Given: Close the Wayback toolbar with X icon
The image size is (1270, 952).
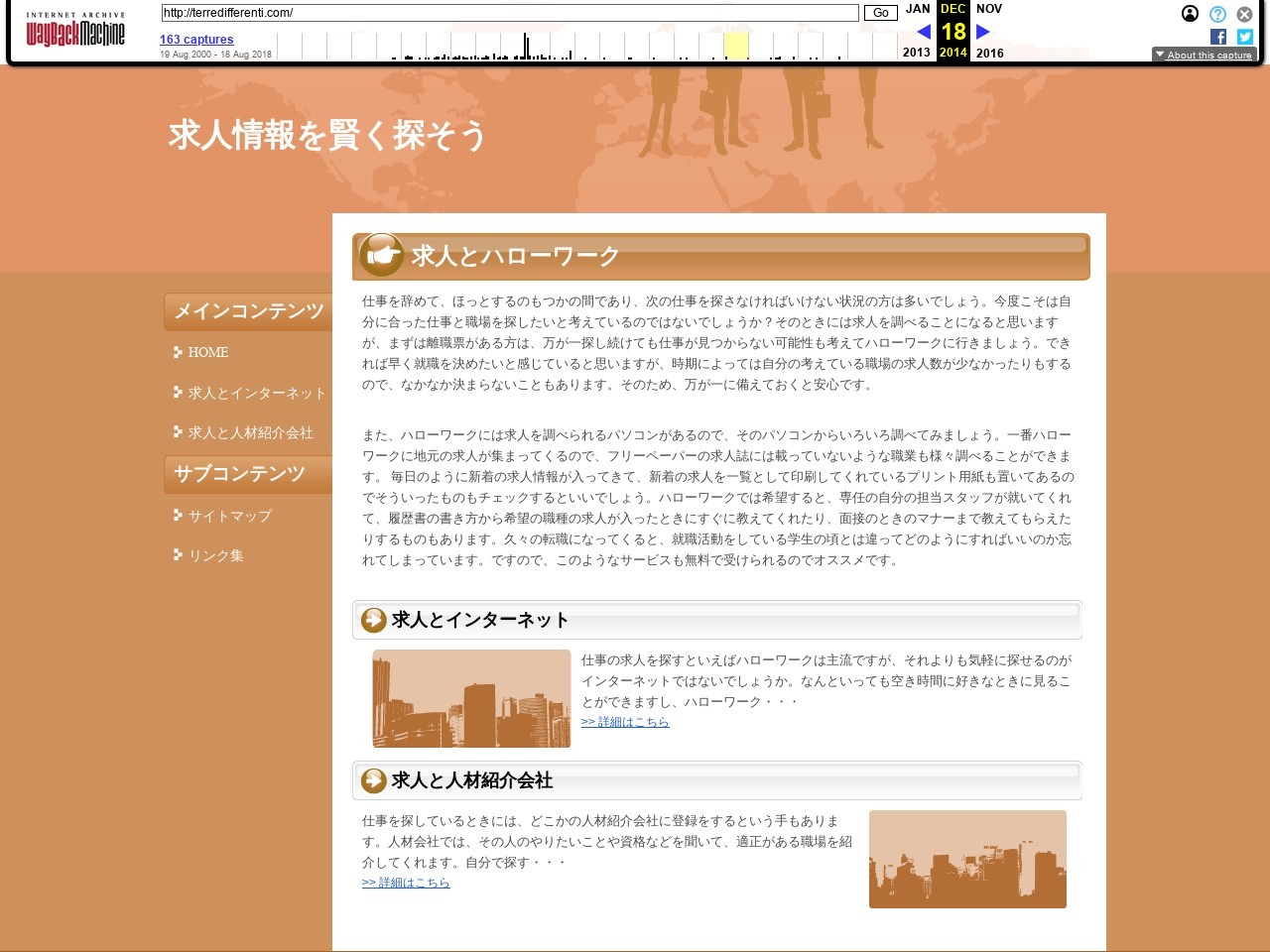Looking at the screenshot, I should 1244,14.
